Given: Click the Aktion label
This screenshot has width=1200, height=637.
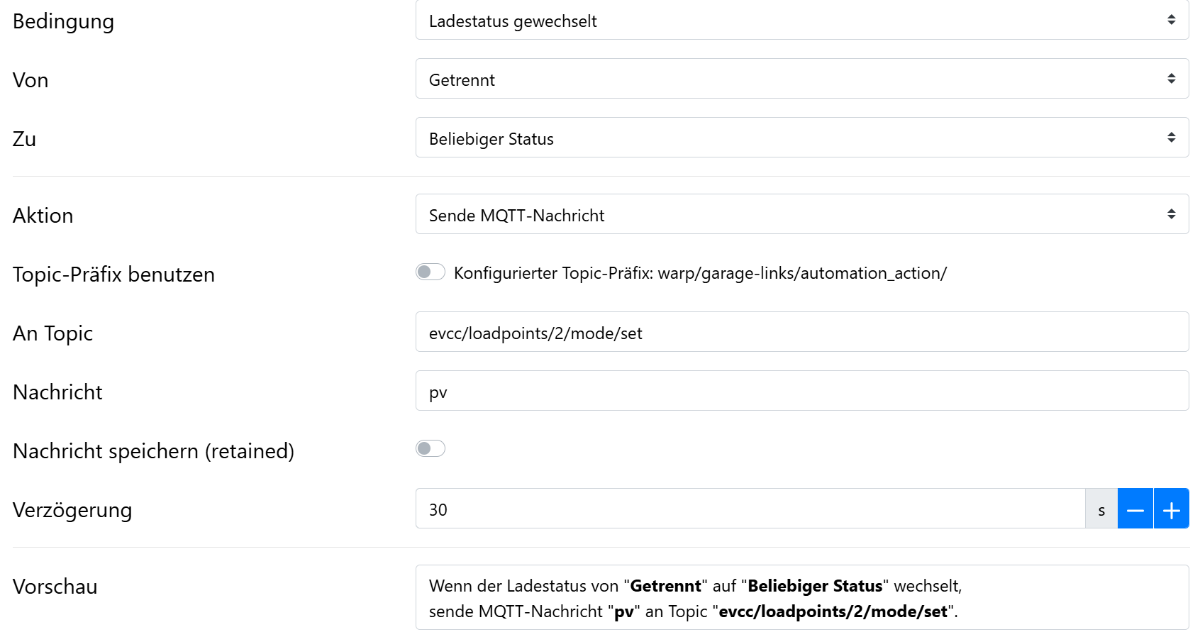Looking at the screenshot, I should click(43, 215).
